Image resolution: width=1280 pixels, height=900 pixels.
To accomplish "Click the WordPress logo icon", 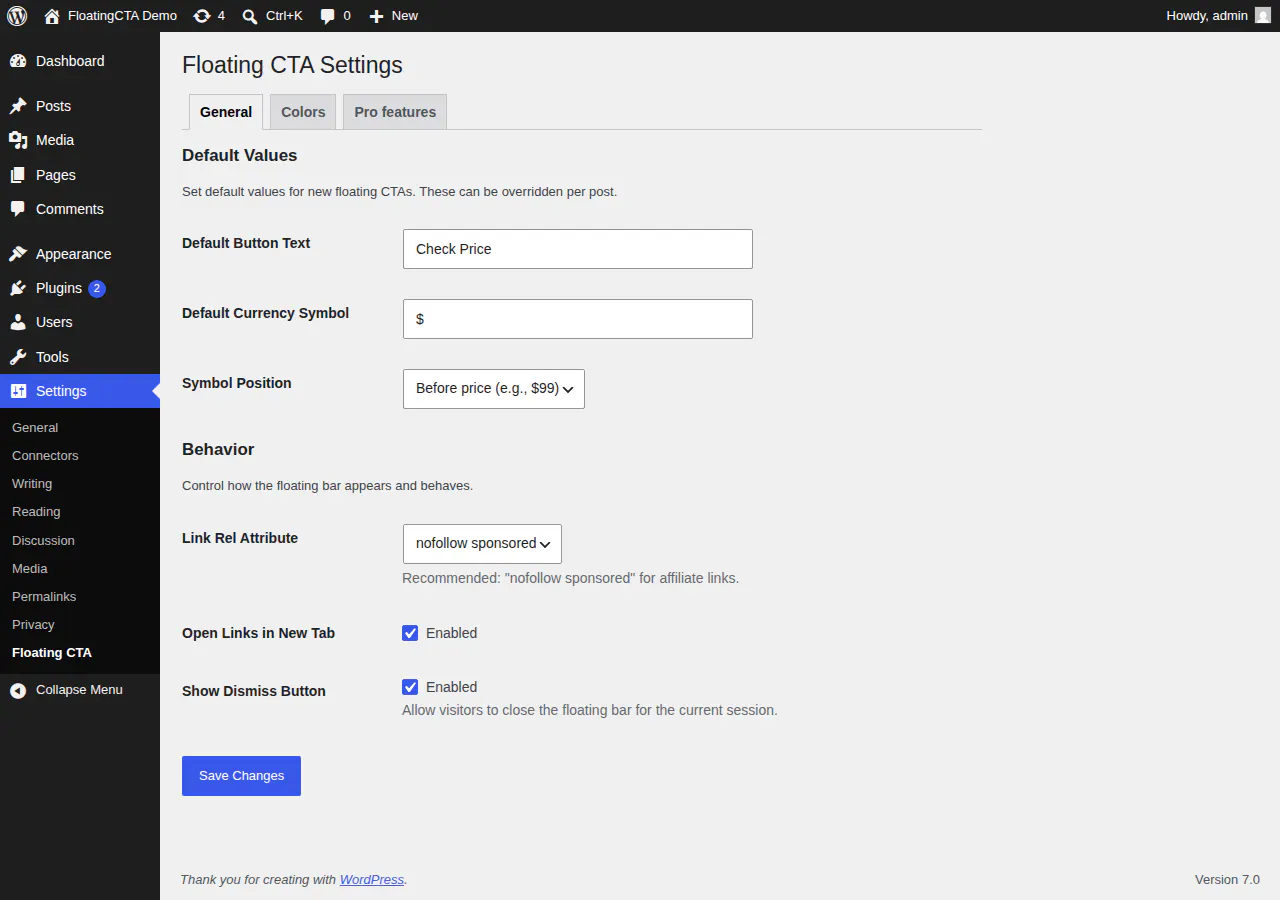I will pos(17,16).
